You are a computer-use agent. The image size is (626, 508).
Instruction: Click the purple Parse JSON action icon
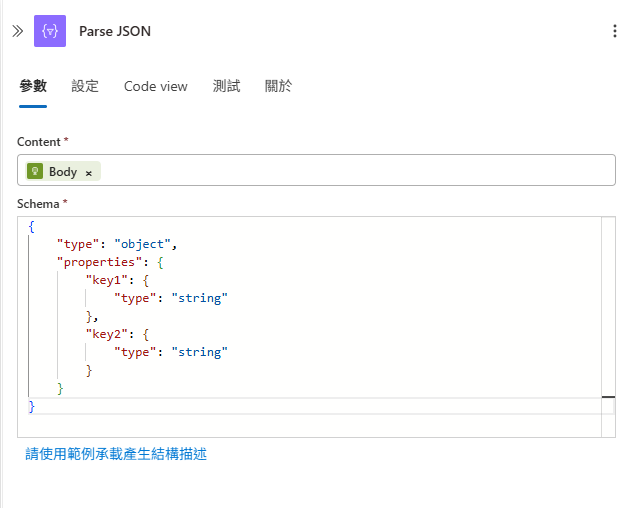tap(50, 31)
